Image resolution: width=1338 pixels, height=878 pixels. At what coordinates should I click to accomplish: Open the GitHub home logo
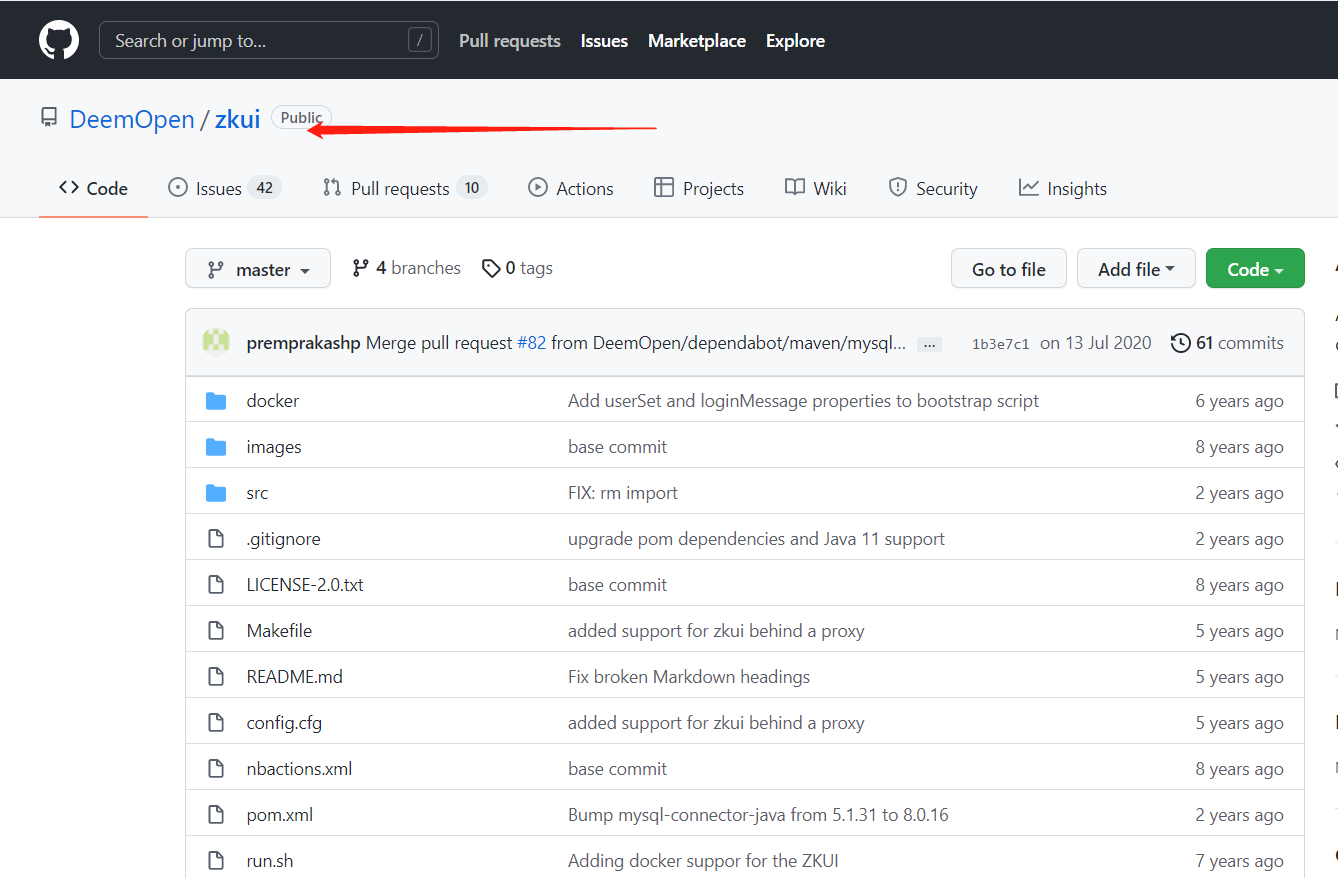(x=59, y=40)
